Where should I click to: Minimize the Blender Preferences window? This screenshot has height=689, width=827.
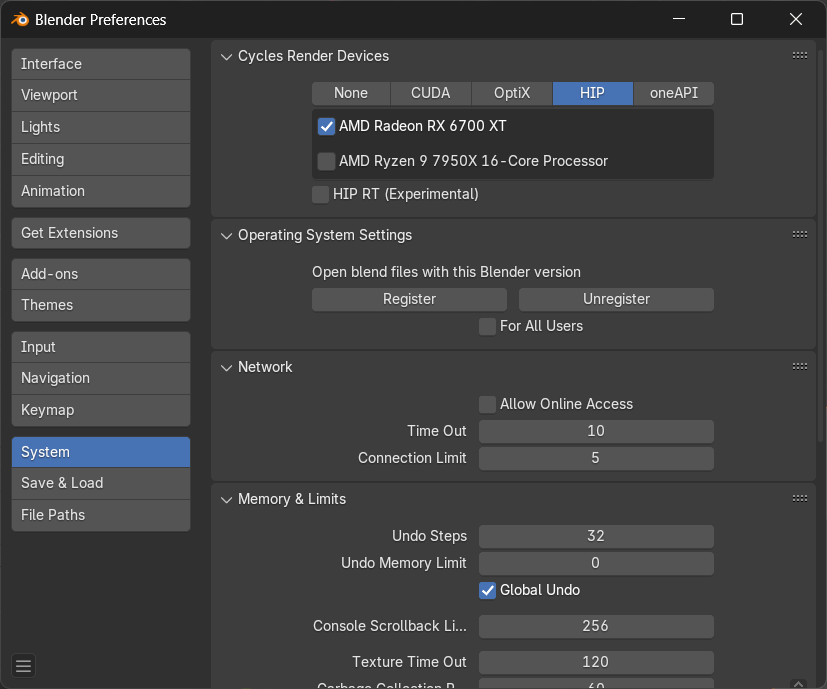tap(679, 19)
